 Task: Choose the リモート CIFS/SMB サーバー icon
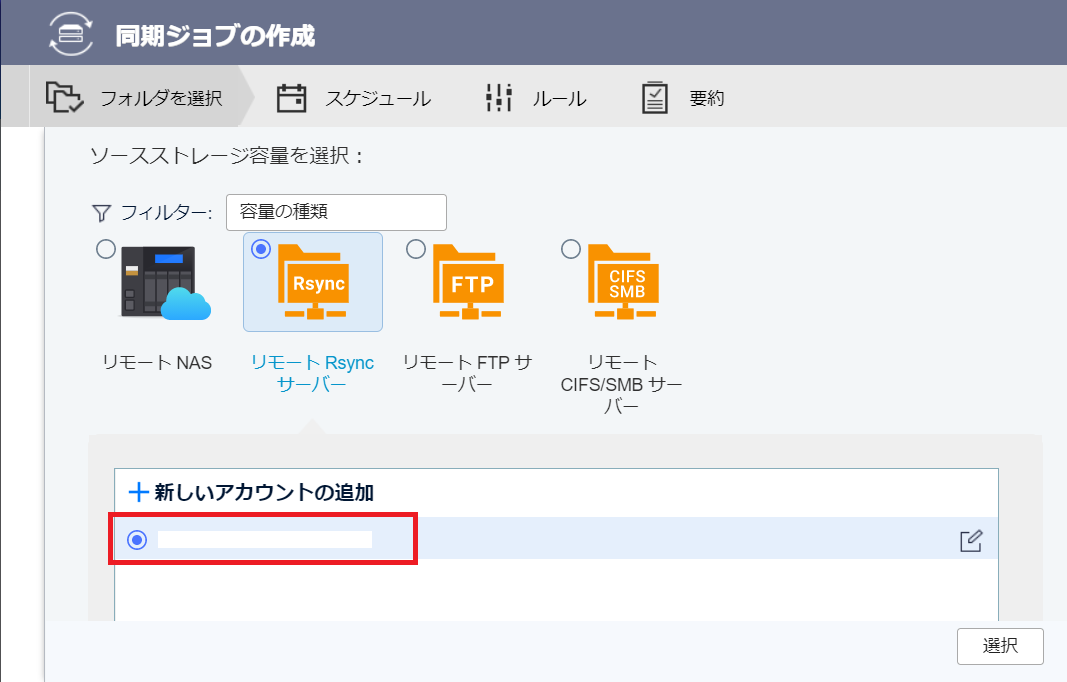click(x=621, y=283)
